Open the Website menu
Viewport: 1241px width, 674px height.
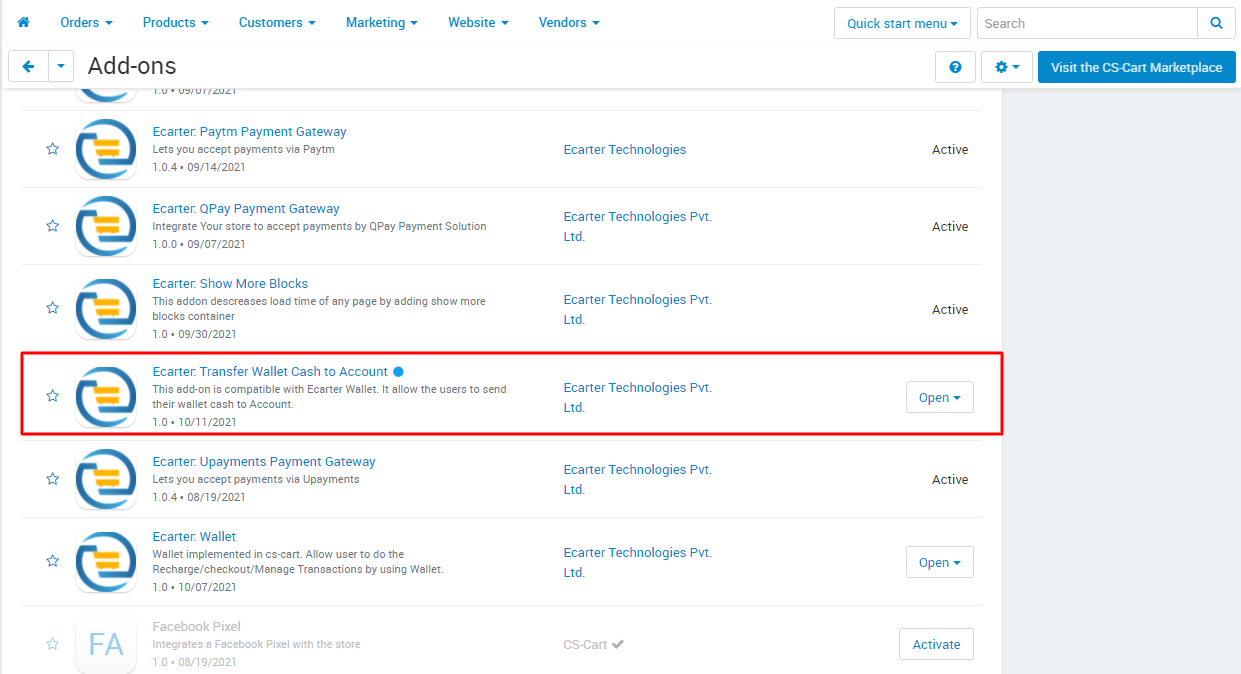tap(478, 22)
